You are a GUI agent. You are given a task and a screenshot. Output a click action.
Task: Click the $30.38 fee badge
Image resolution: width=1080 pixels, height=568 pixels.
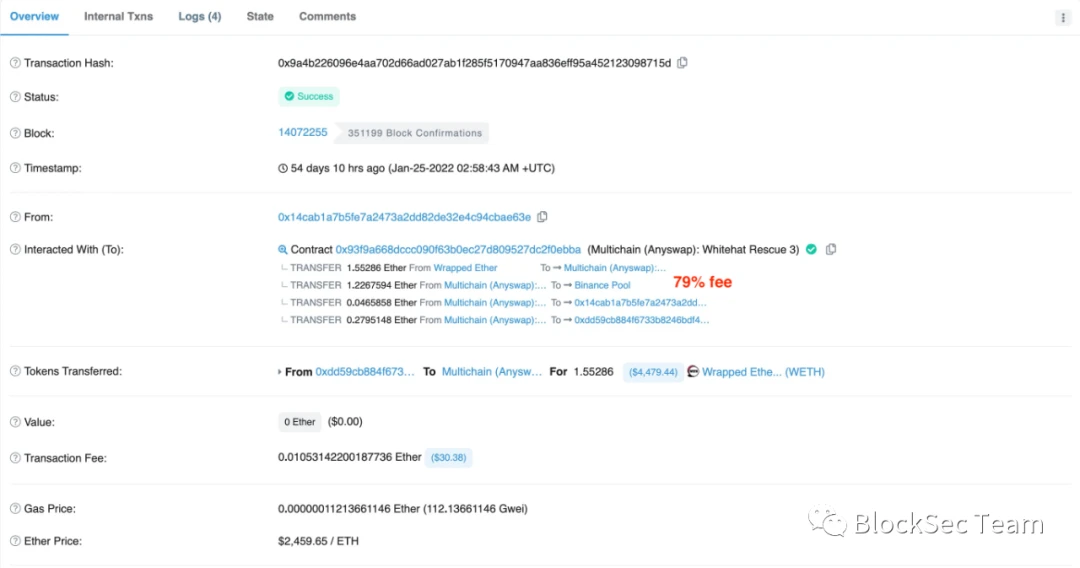click(x=448, y=458)
